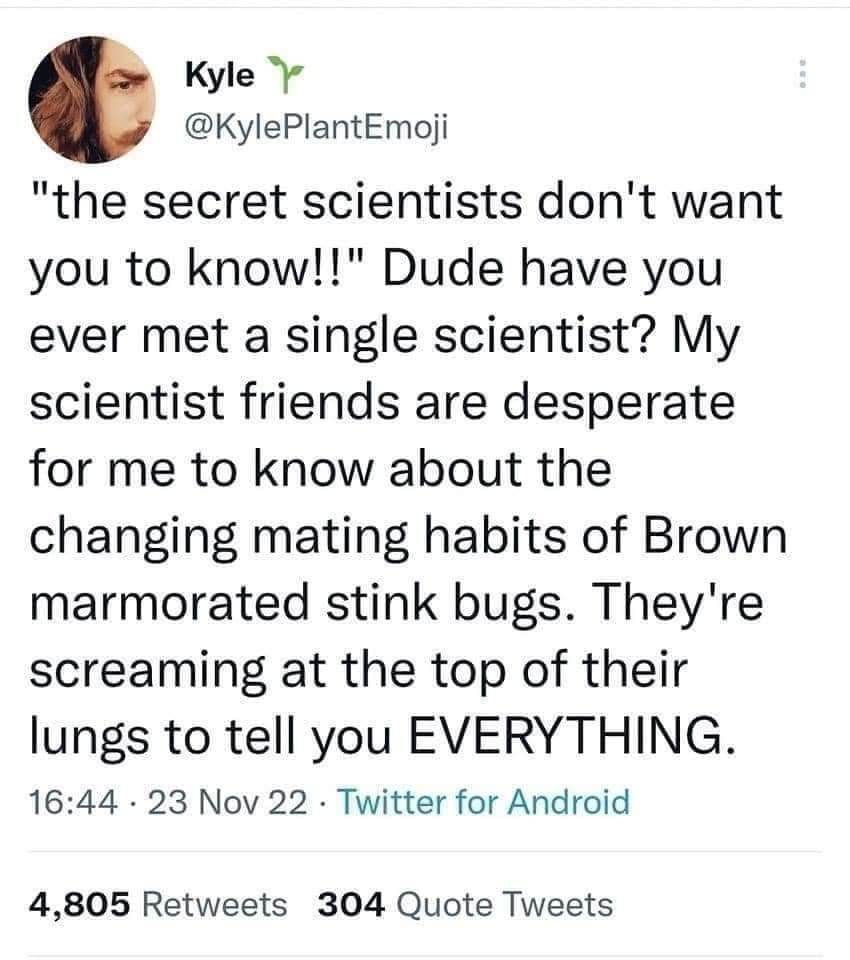The image size is (850, 960).
Task: Click the Retweets label
Action: [216, 905]
